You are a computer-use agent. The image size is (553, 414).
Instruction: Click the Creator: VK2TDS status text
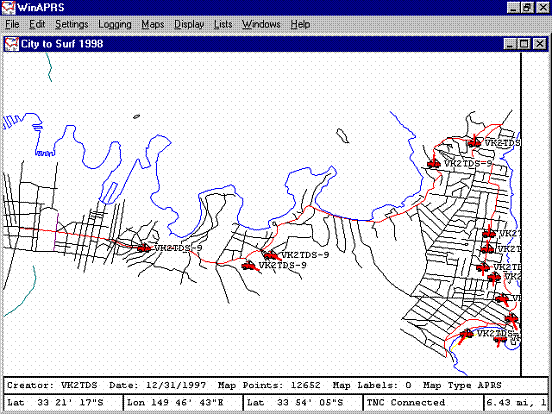click(52, 385)
